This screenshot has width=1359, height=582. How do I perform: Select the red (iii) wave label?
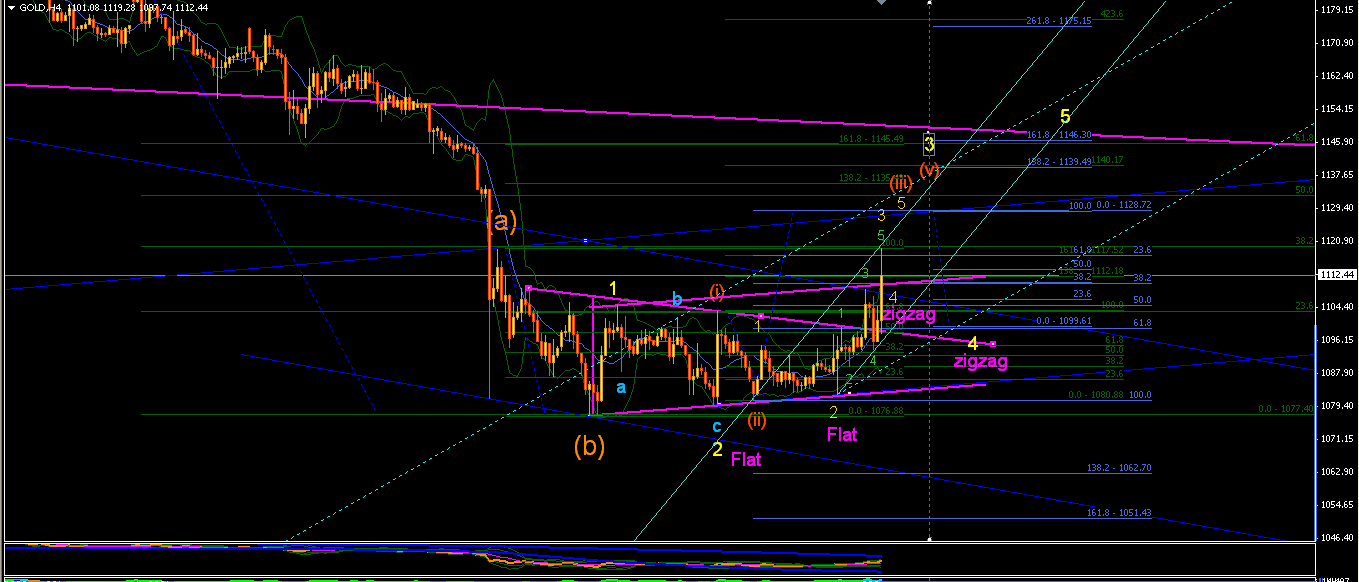pos(901,182)
